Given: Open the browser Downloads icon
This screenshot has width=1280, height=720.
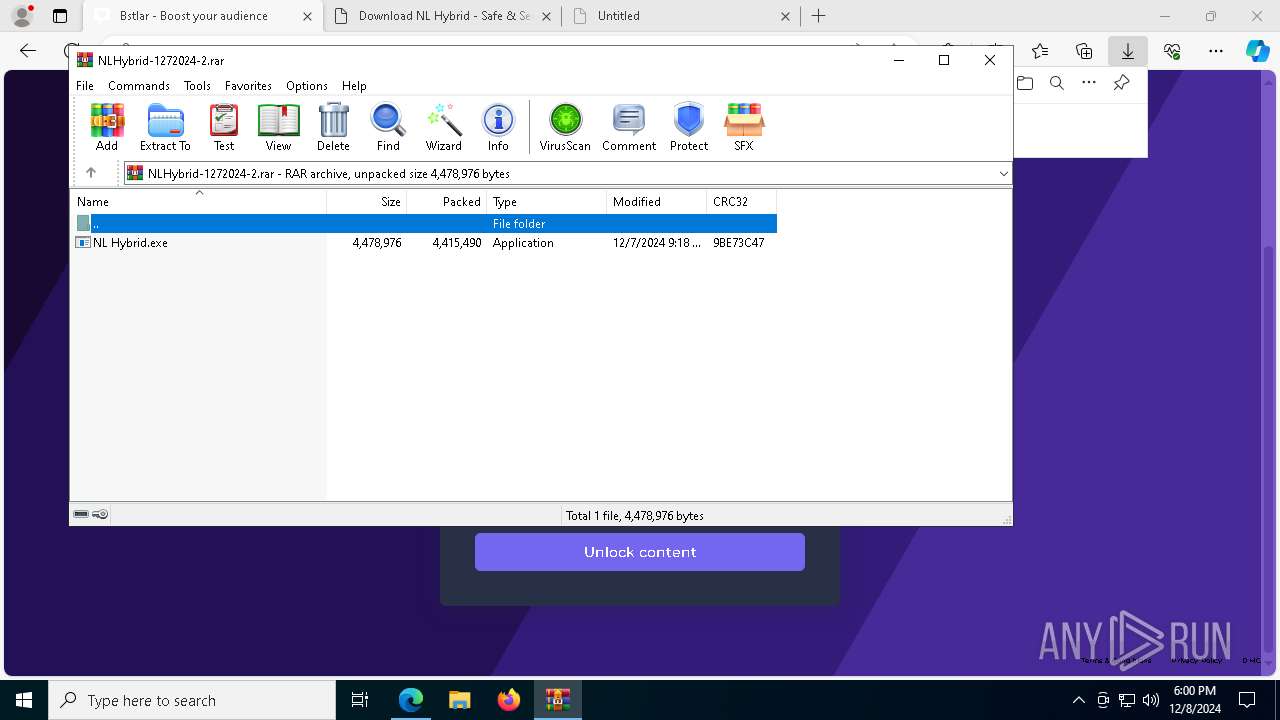Looking at the screenshot, I should point(1128,51).
